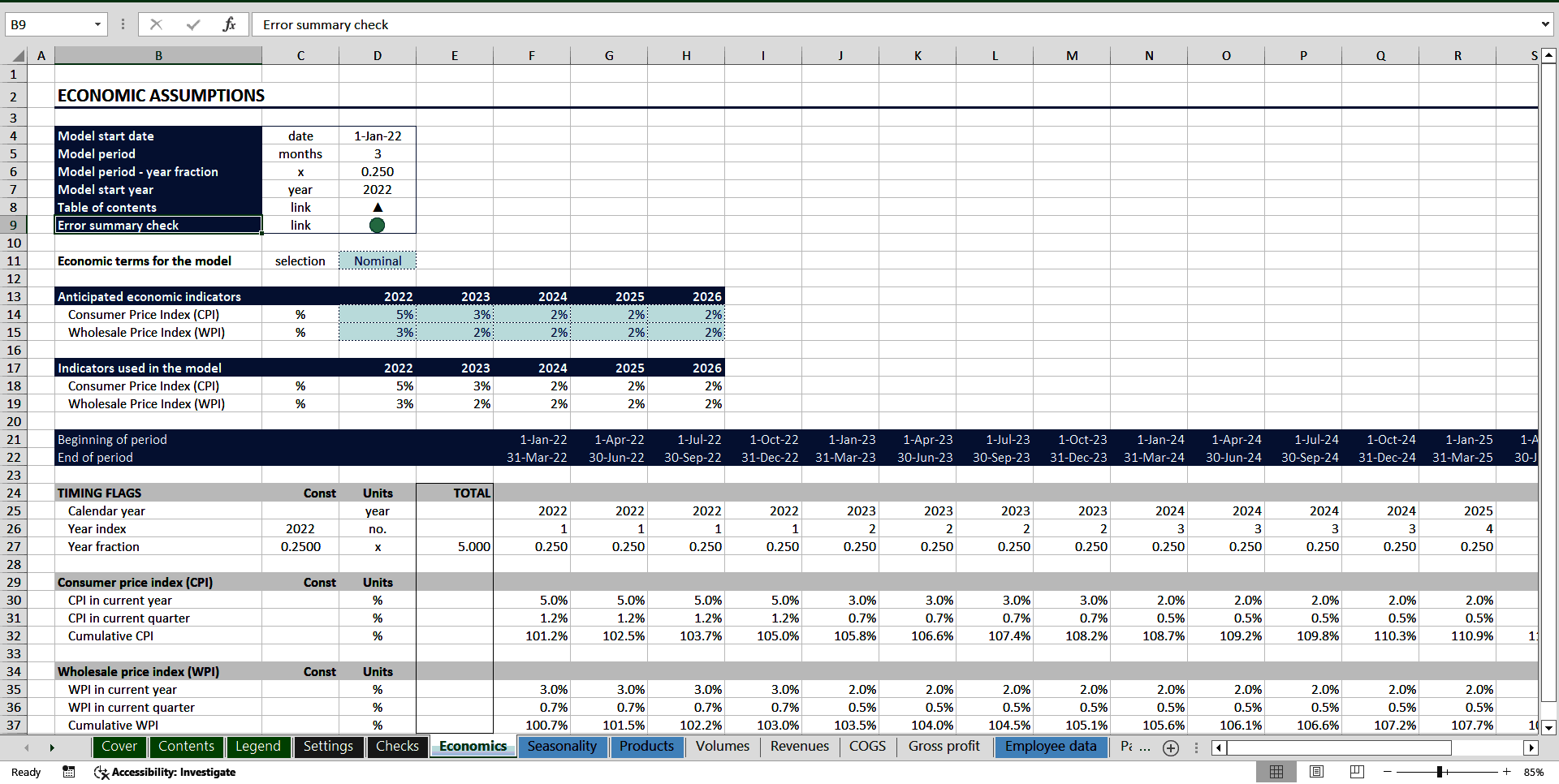Select row 27 header
This screenshot has height=784, width=1559.
[14, 546]
